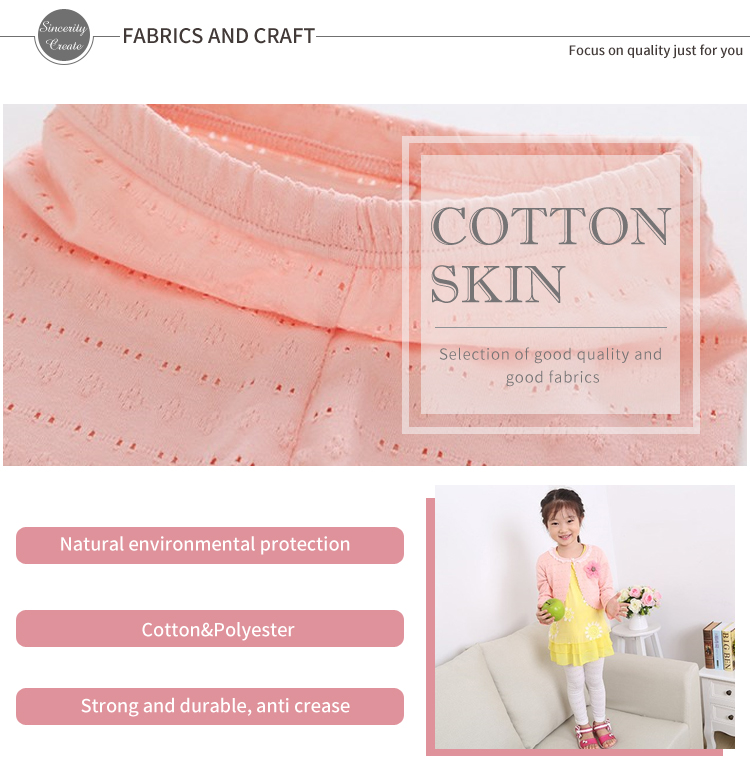Click the books on the white nightstand
The height and width of the screenshot is (773, 750).
[719, 646]
